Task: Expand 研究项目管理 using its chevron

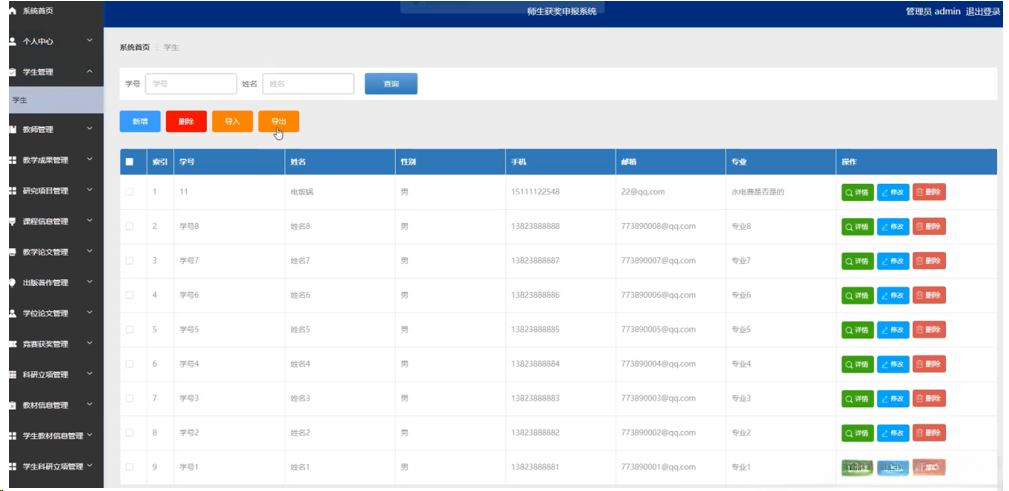Action: click(89, 190)
